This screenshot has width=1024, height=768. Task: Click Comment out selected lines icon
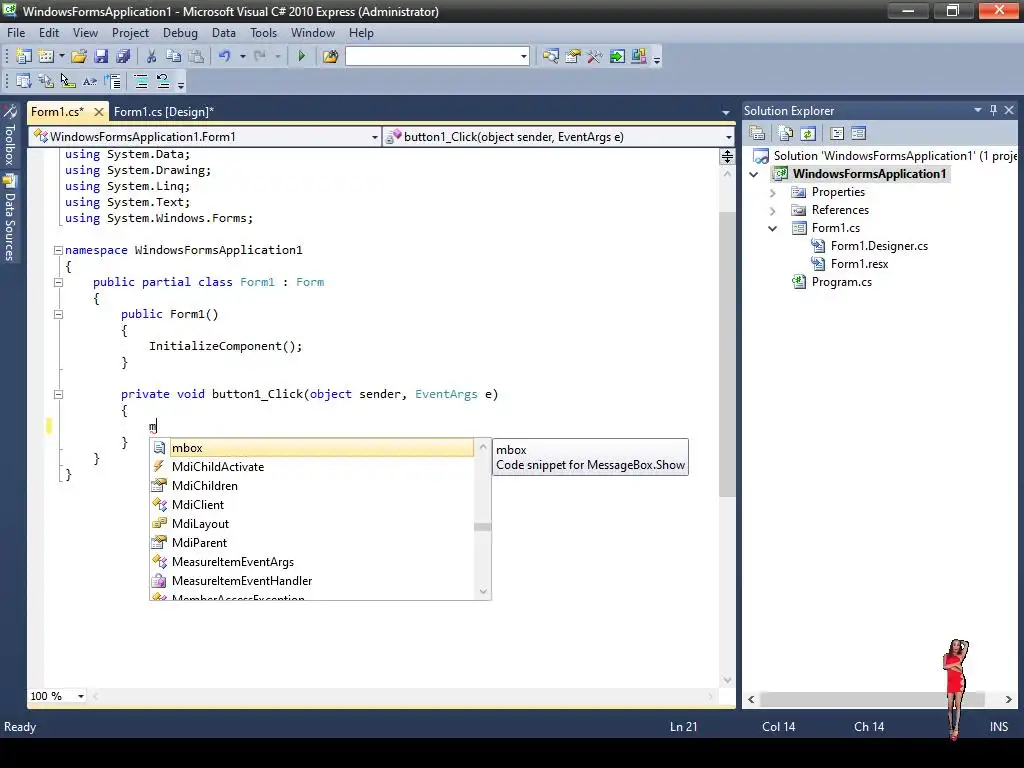point(141,81)
